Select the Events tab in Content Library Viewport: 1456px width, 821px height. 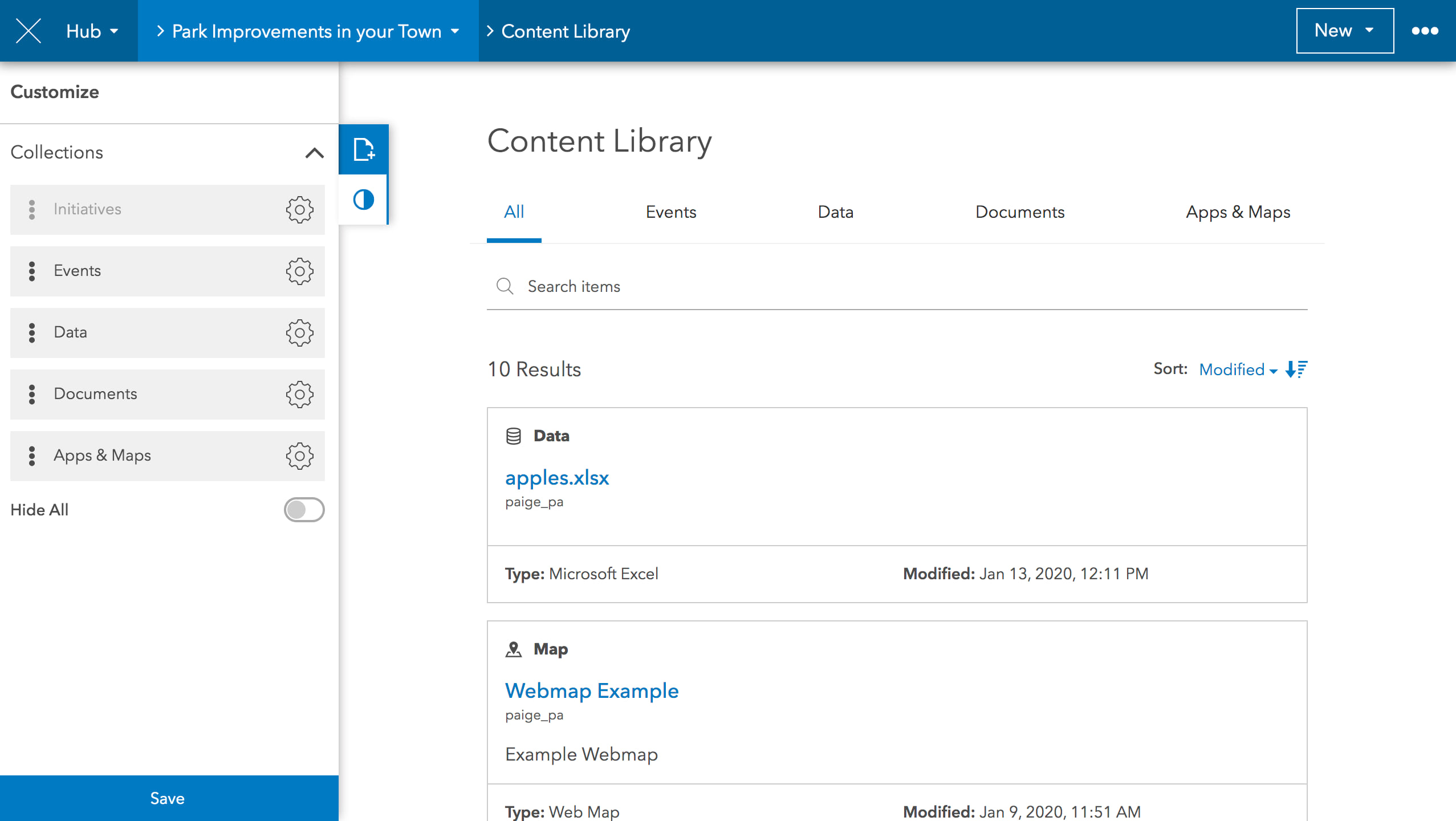click(x=672, y=211)
